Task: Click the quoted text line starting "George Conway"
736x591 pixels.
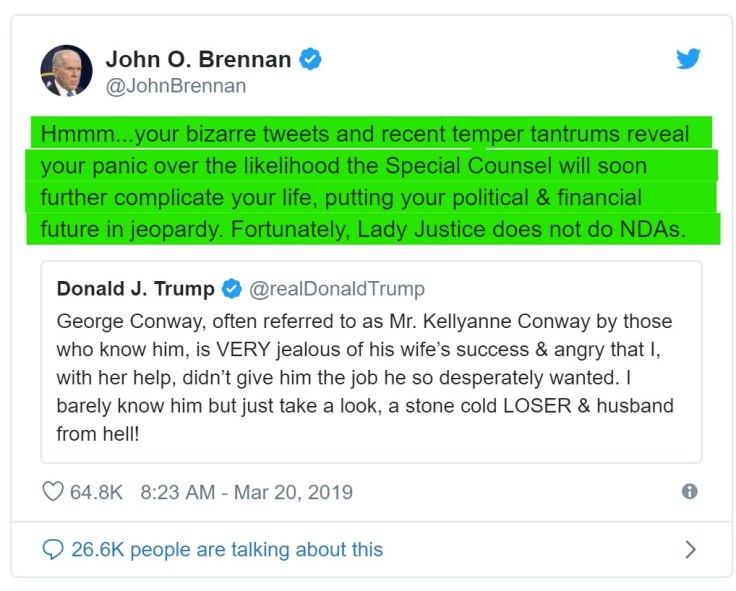Action: tap(364, 322)
